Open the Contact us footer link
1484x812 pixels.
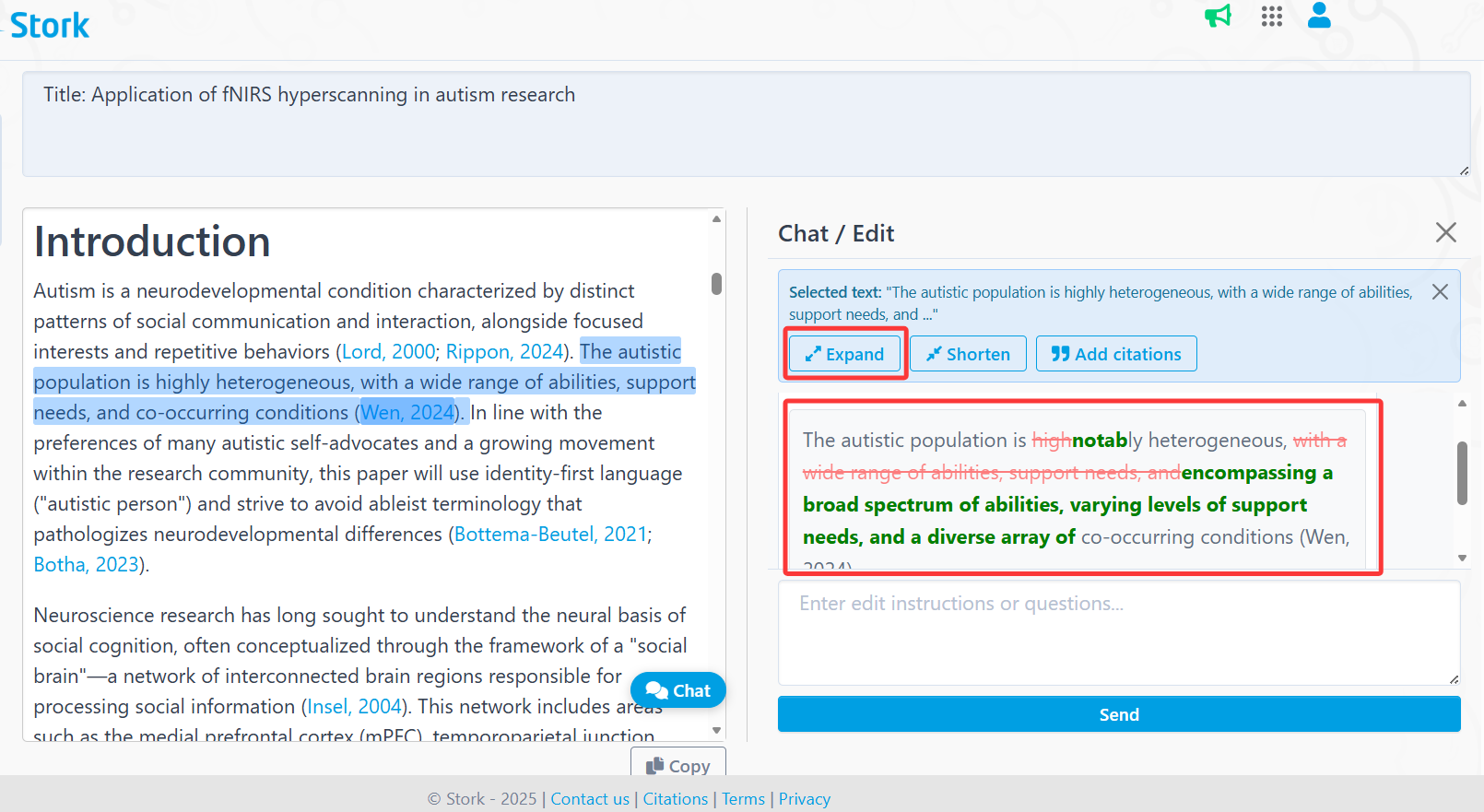(x=590, y=799)
